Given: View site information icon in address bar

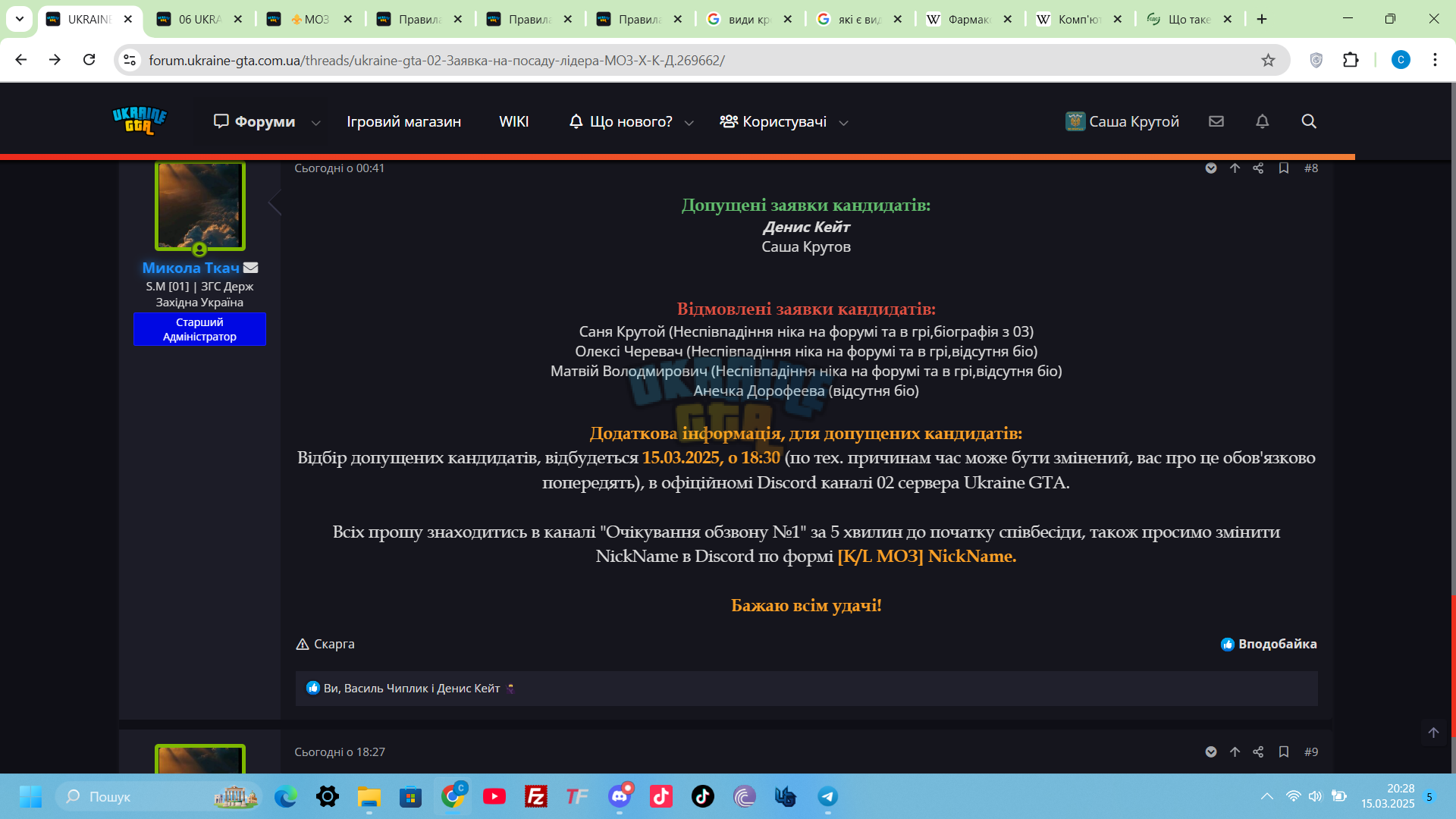Looking at the screenshot, I should pos(130,60).
